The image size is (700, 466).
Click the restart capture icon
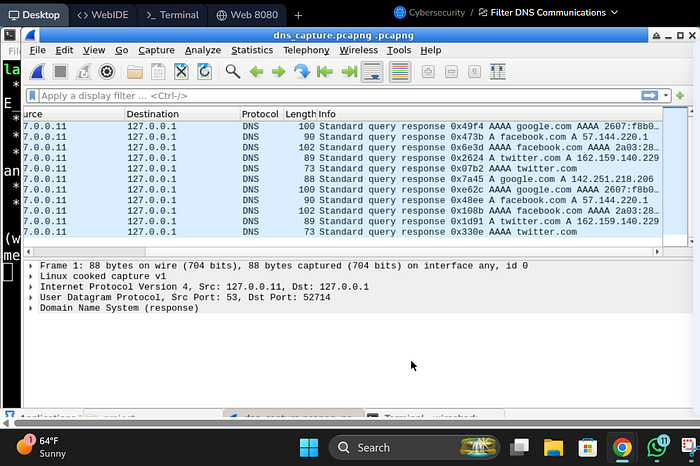[83, 72]
